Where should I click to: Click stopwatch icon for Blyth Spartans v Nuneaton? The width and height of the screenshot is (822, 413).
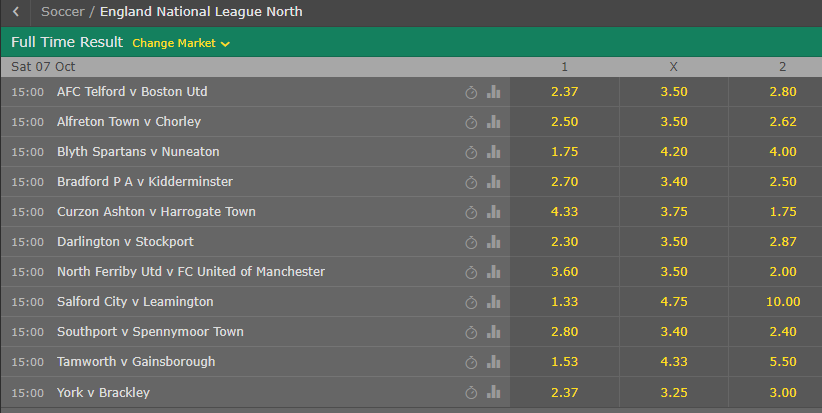point(472,152)
